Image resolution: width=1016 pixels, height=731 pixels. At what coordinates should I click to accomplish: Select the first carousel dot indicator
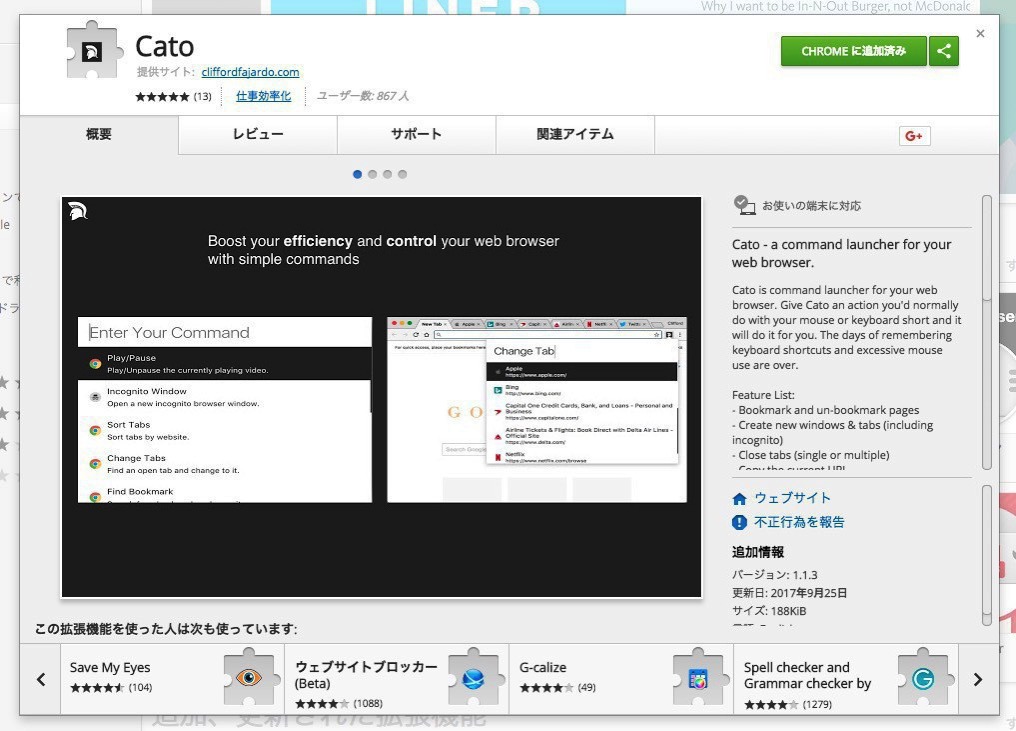tap(357, 174)
